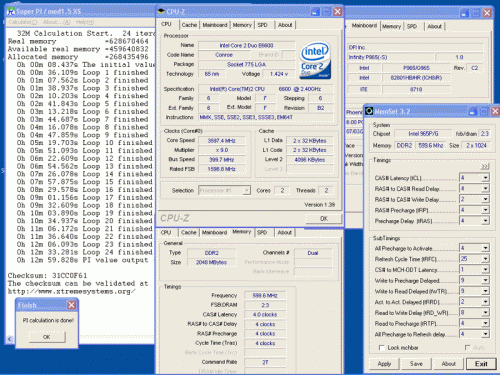Image resolution: width=500 pixels, height=375 pixels.
Task: Click the Channels # value Dual
Action: [313, 253]
